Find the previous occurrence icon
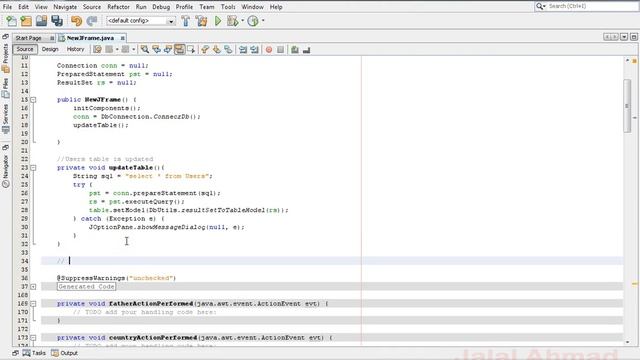 [x=156, y=49]
